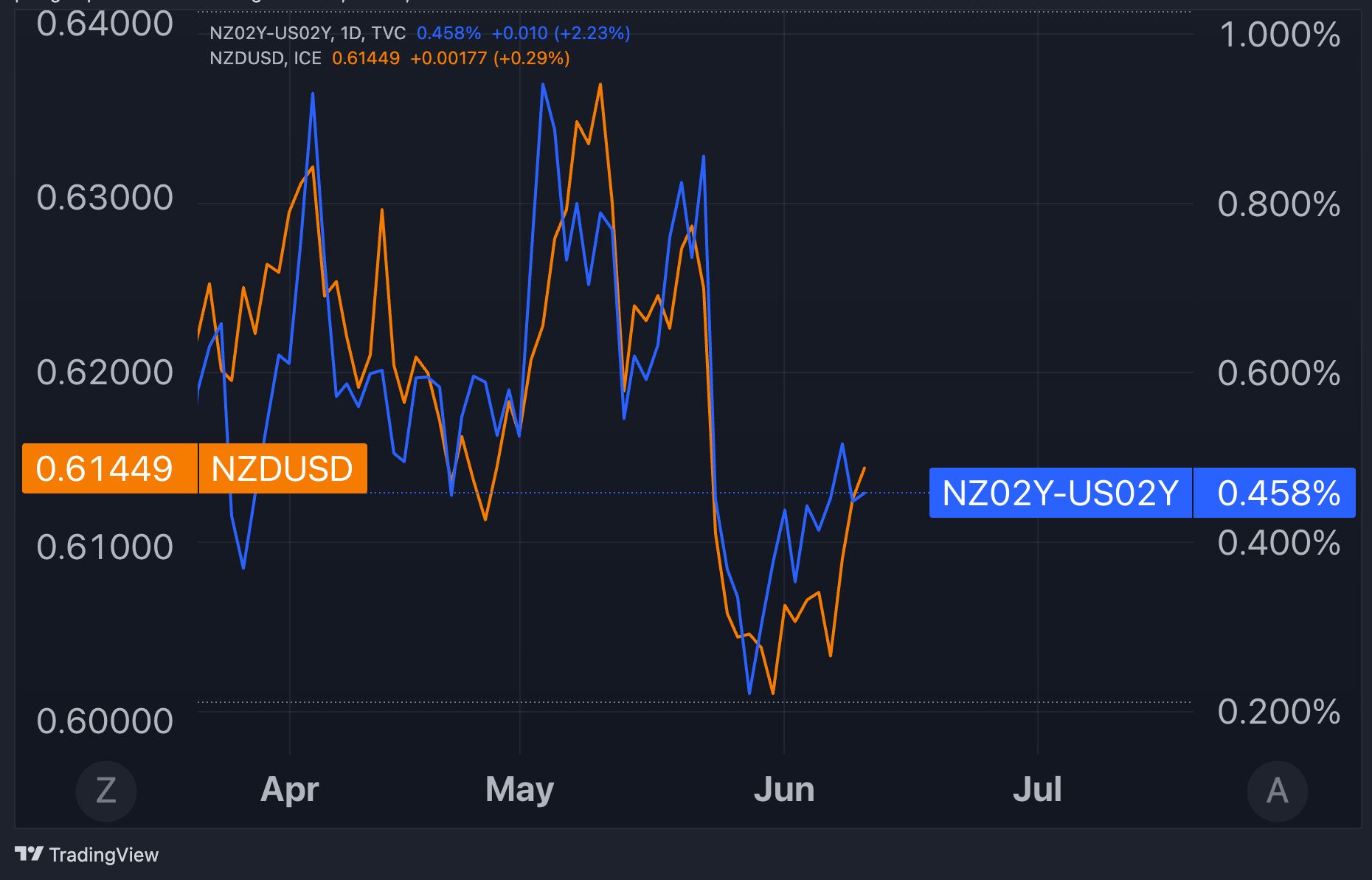Click the 0.60000 left price axis label
The height and width of the screenshot is (880, 1372).
(105, 721)
